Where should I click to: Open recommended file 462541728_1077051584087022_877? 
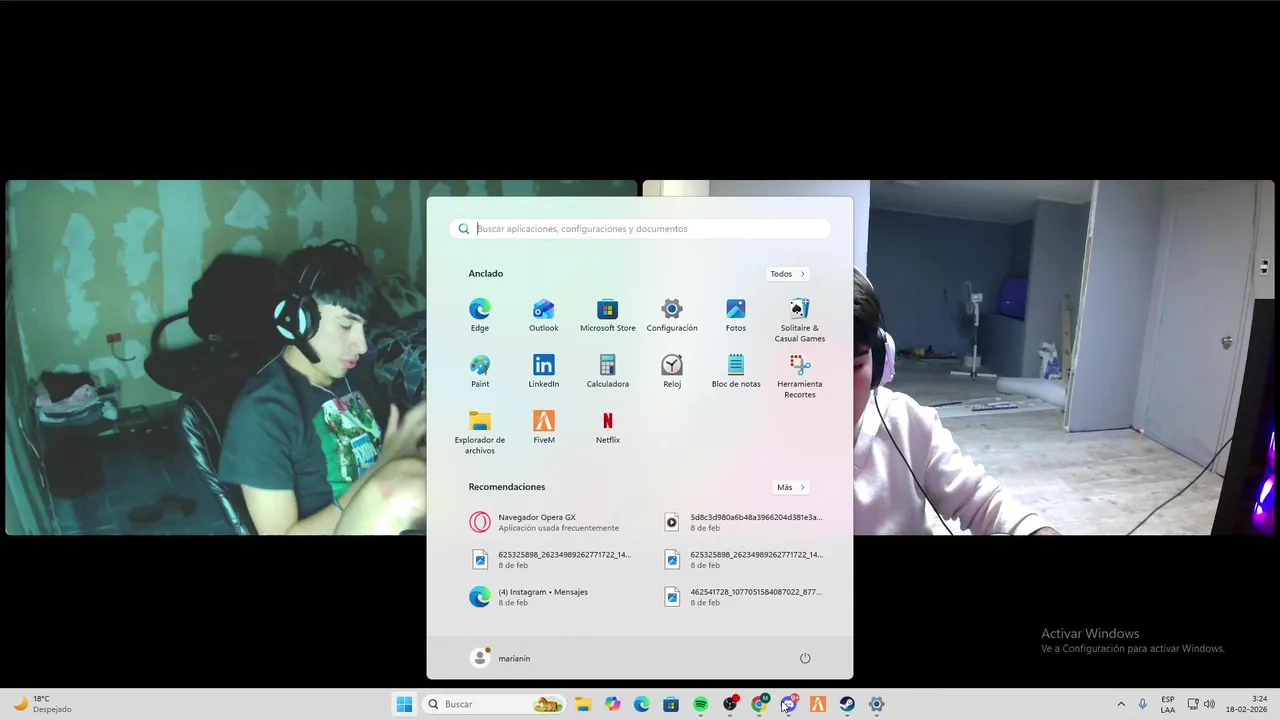(x=745, y=597)
